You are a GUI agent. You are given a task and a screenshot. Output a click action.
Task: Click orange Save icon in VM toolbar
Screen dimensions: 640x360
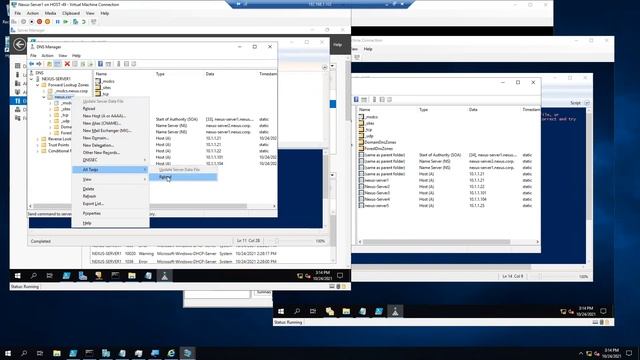click(47, 22)
